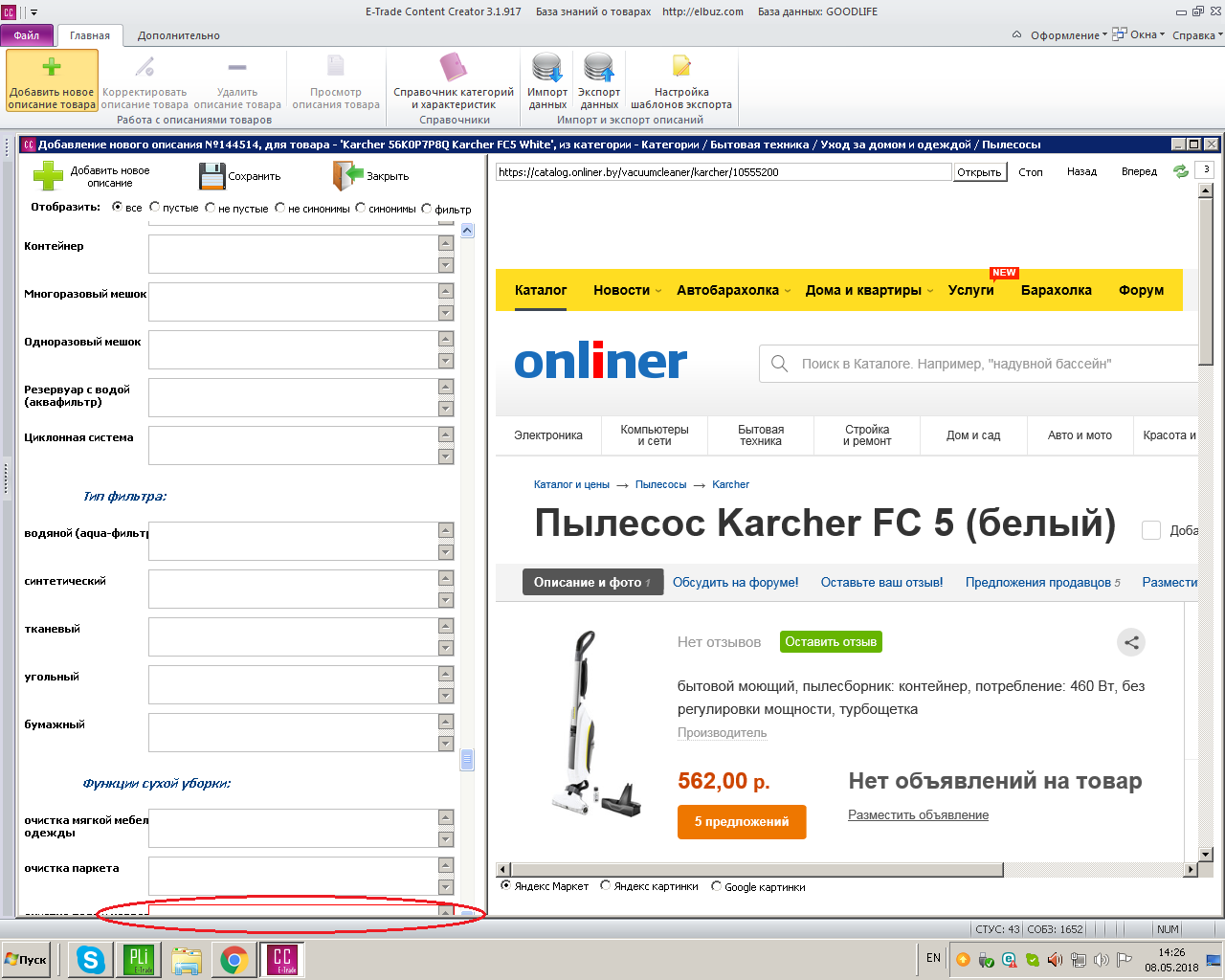Open Google Chrome from taskbar

[x=234, y=960]
